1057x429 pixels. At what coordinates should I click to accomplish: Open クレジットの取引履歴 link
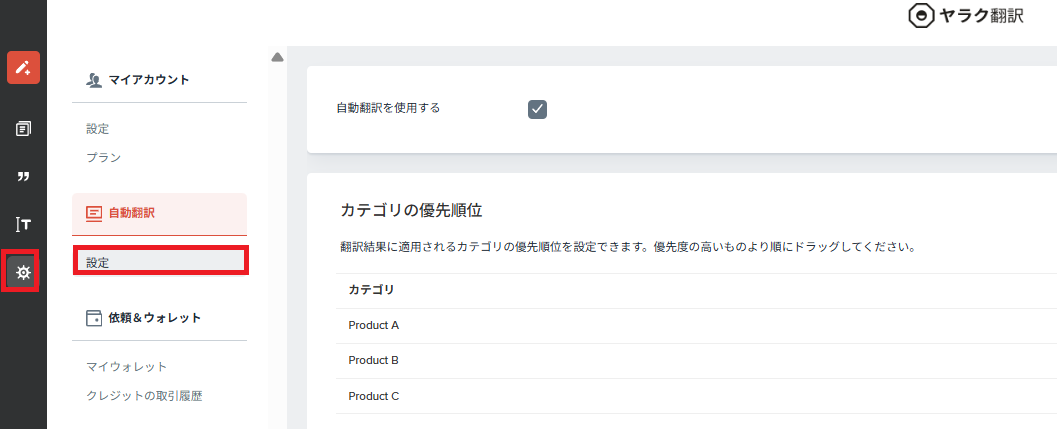[x=144, y=396]
